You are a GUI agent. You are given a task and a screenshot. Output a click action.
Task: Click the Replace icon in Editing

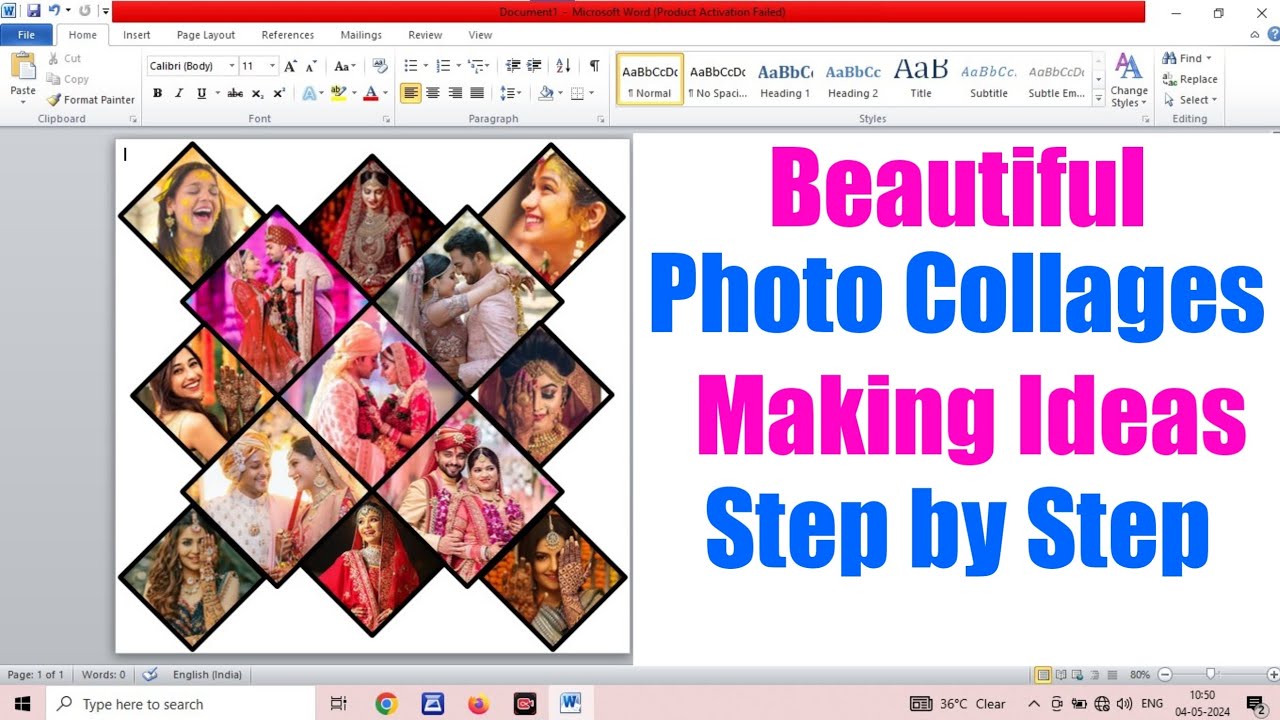point(1169,79)
